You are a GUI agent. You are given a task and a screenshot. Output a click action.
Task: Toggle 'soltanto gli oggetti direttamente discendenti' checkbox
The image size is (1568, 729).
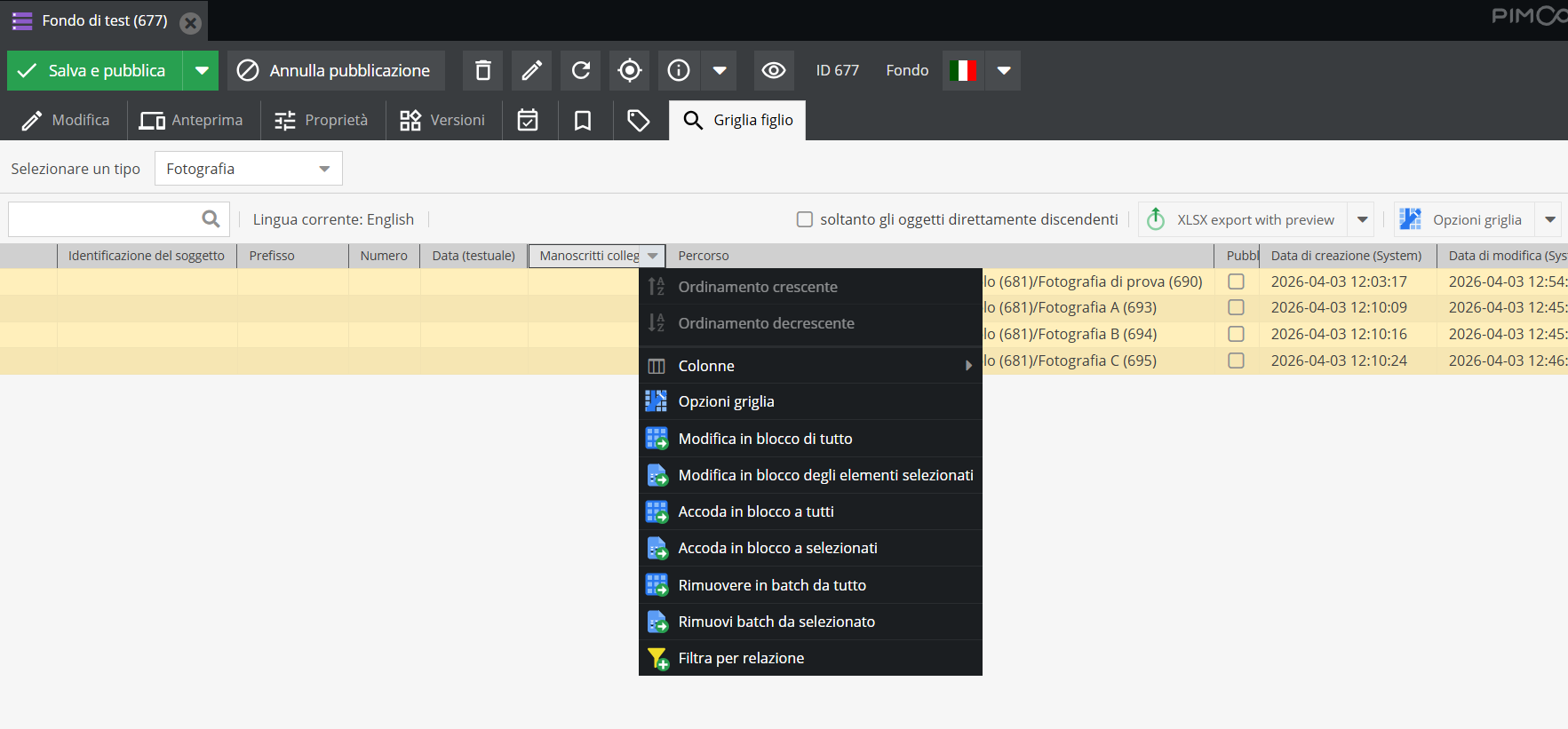point(805,219)
